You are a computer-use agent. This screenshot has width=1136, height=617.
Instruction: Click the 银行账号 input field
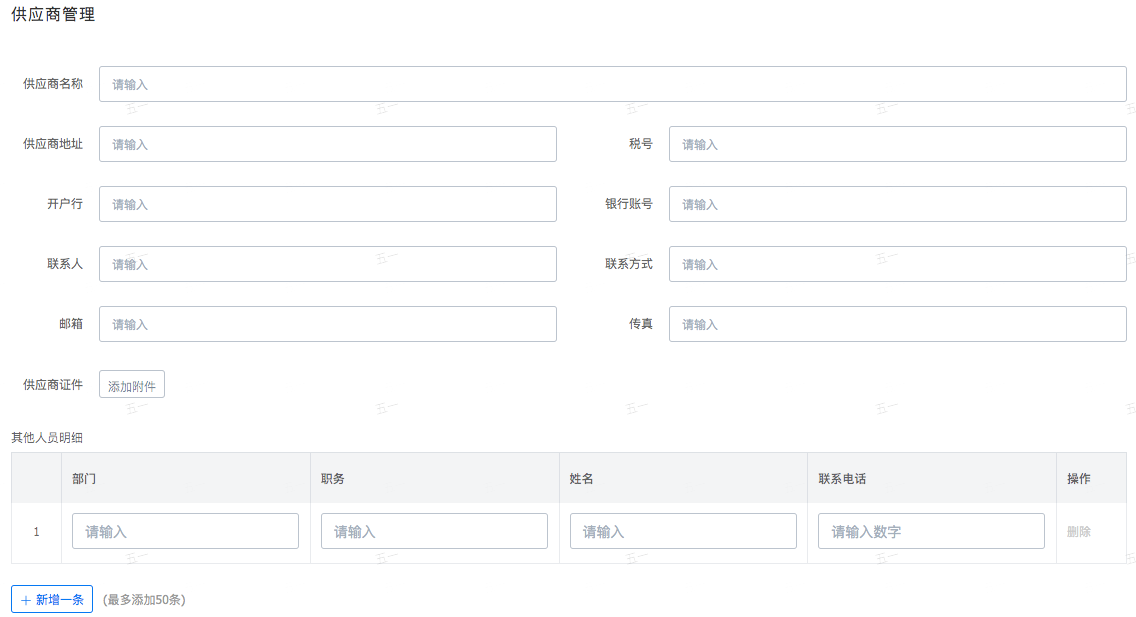click(897, 204)
